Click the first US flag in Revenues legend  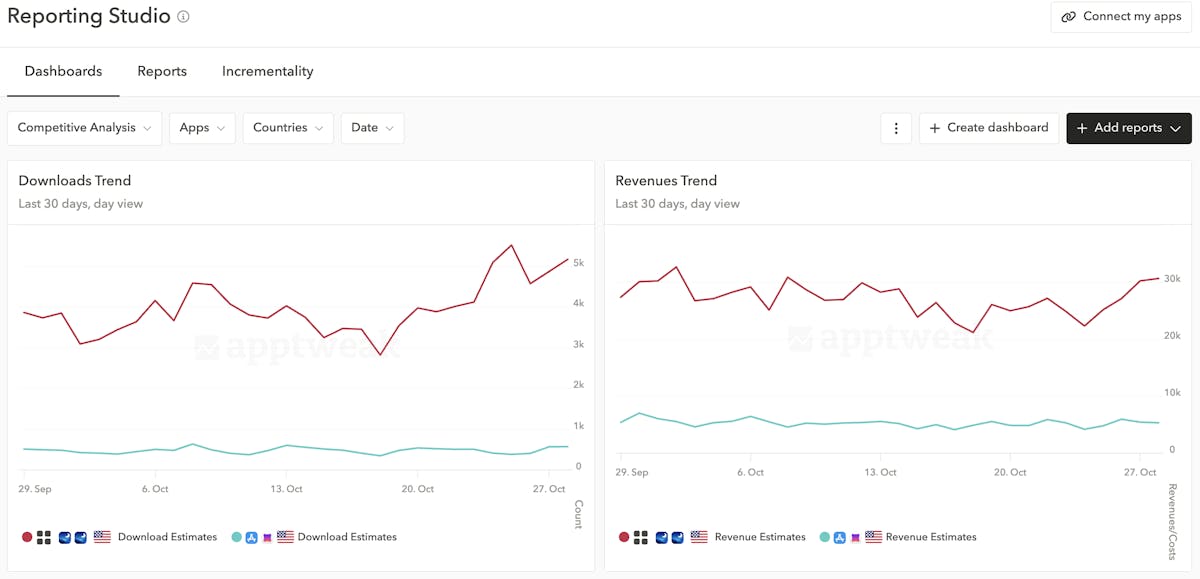pos(699,537)
